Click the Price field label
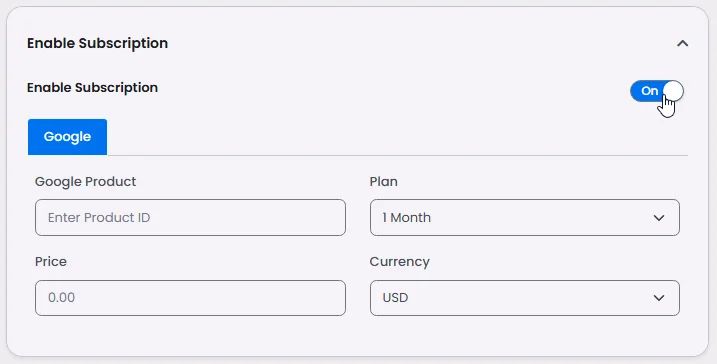Viewport: 717px width, 364px height. (51, 262)
